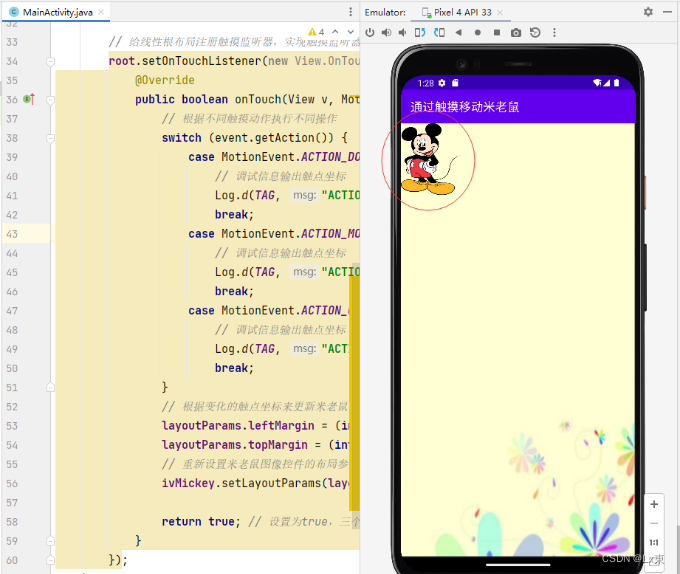This screenshot has height=574, width=680.
Task: Click the fold end marker at line 60
Action: coord(50,560)
